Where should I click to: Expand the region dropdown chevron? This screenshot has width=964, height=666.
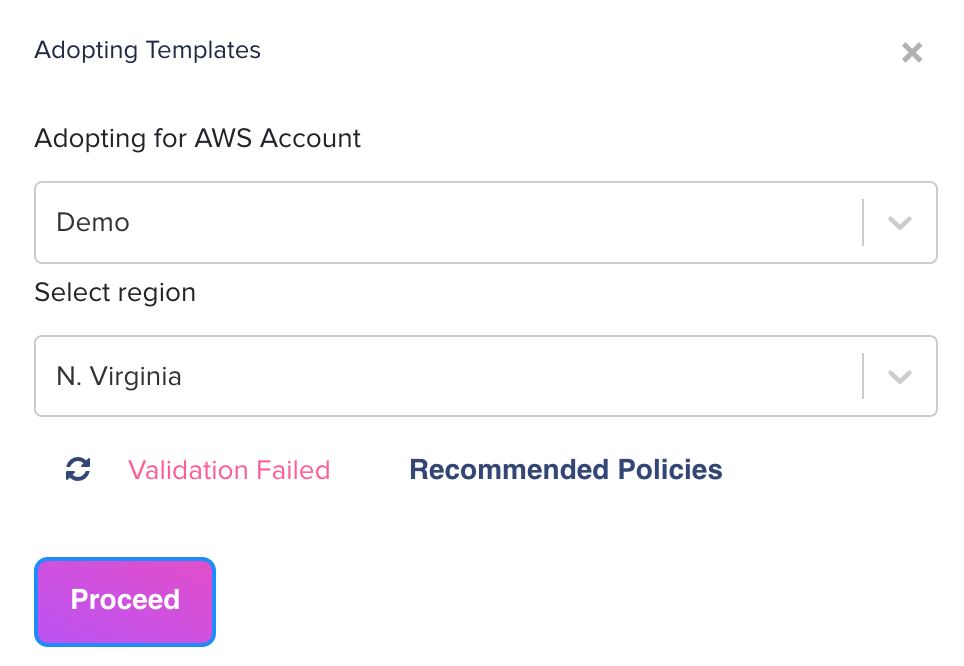(x=900, y=377)
